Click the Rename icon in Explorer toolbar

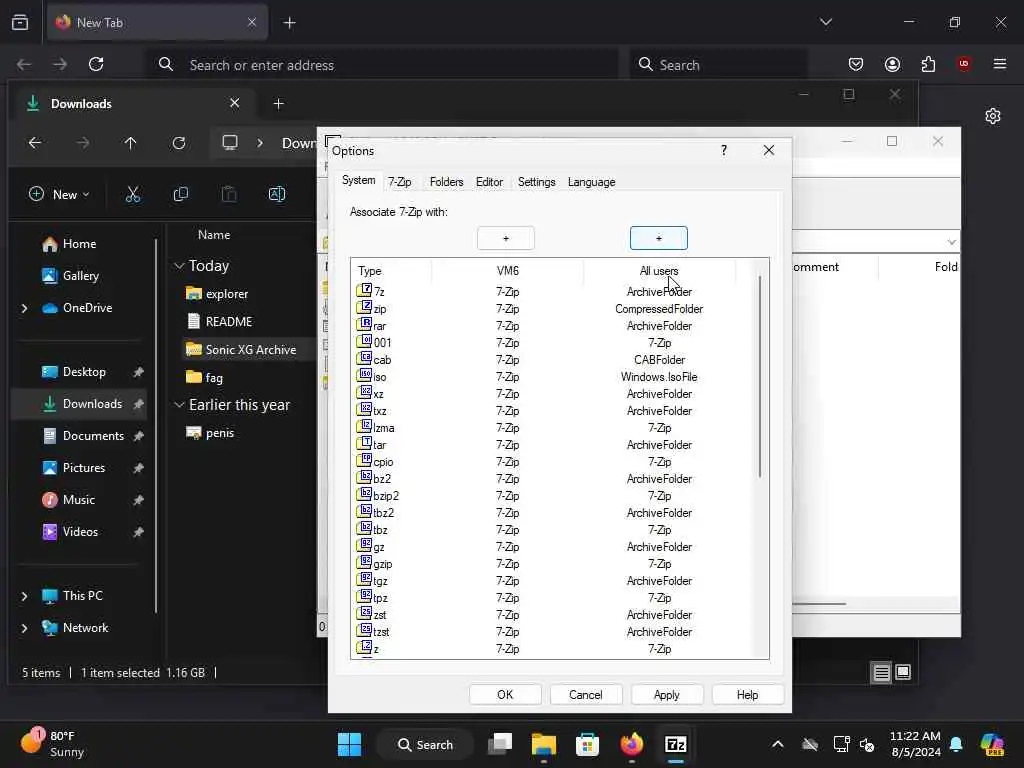click(277, 194)
